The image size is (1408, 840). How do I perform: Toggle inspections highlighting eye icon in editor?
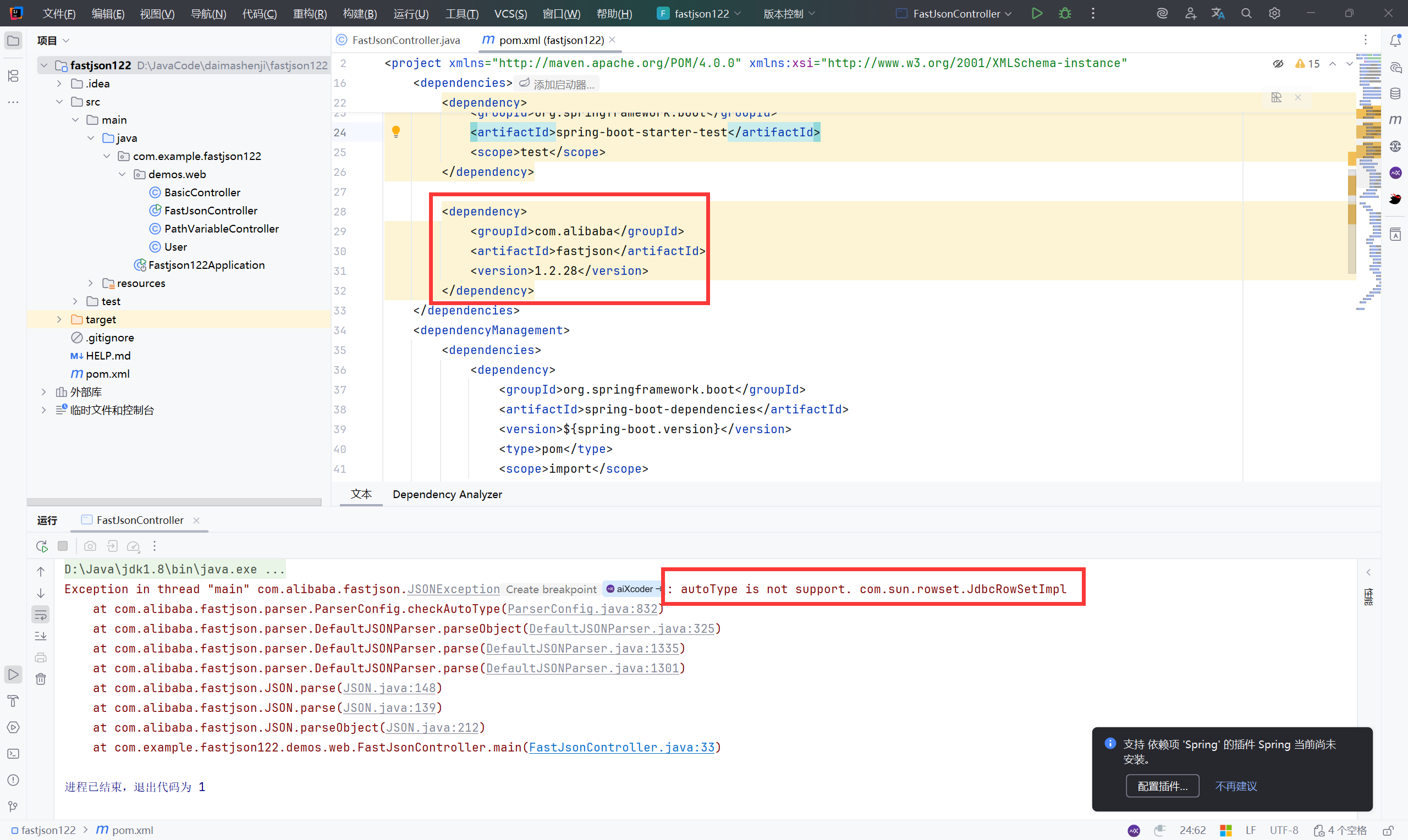click(1278, 63)
